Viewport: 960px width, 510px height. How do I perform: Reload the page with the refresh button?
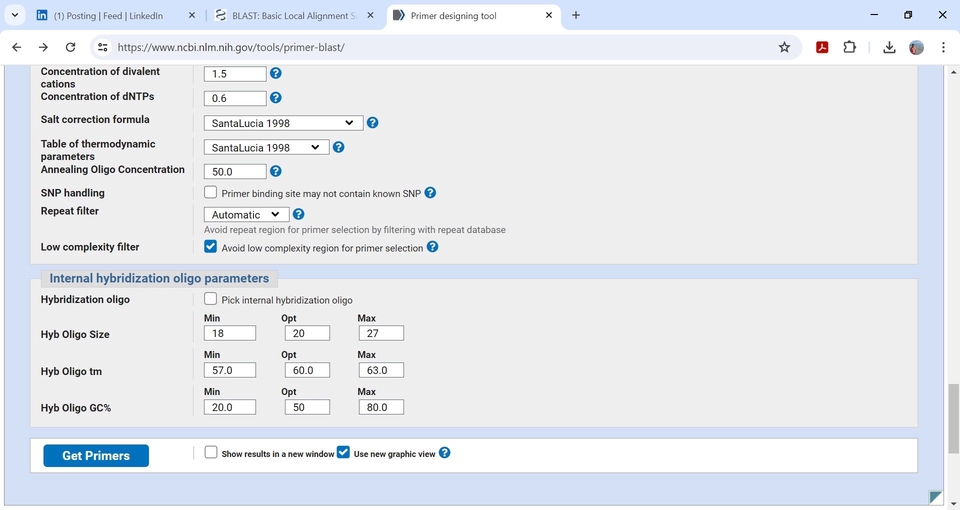70,47
